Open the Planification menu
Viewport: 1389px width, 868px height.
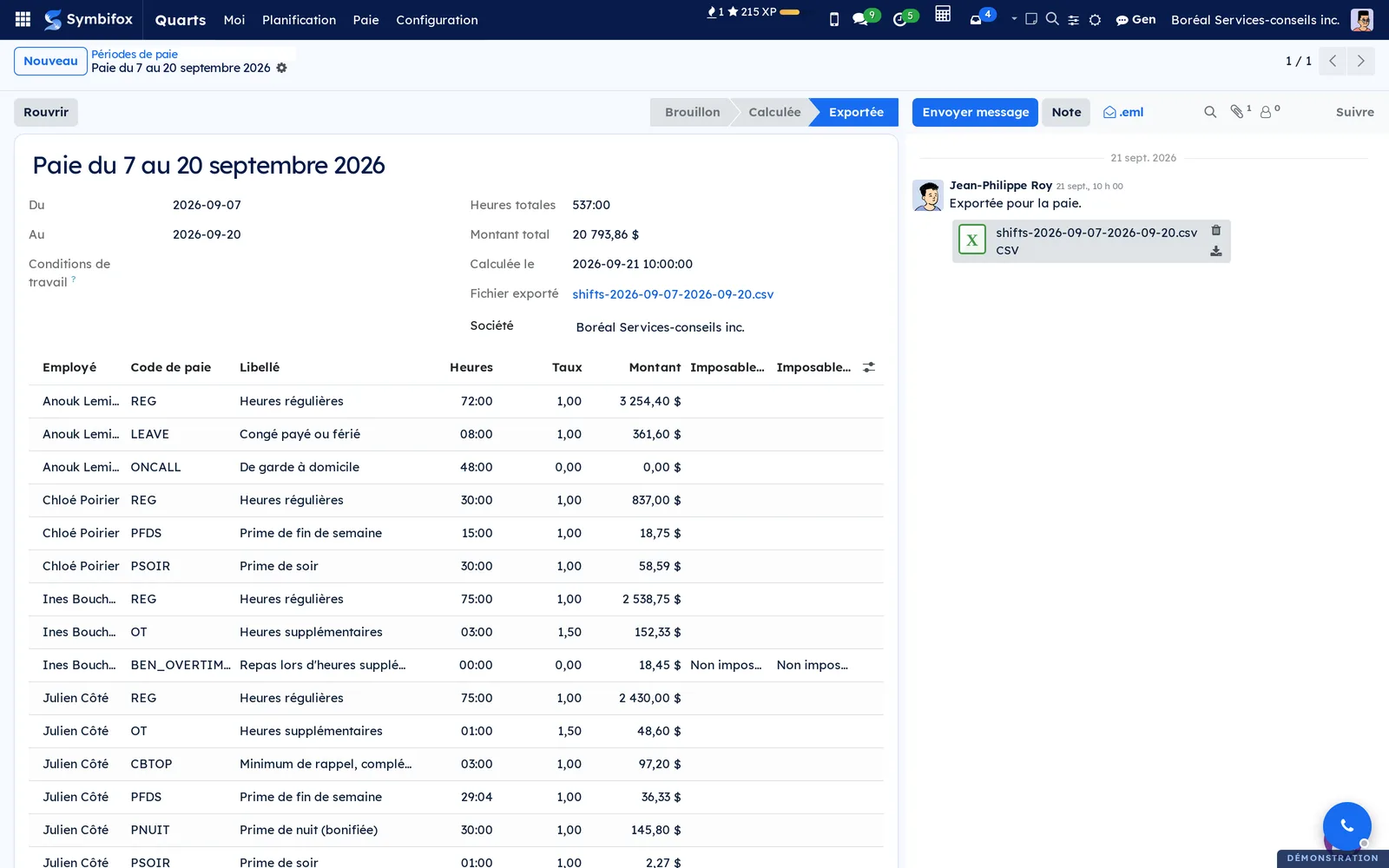point(300,20)
